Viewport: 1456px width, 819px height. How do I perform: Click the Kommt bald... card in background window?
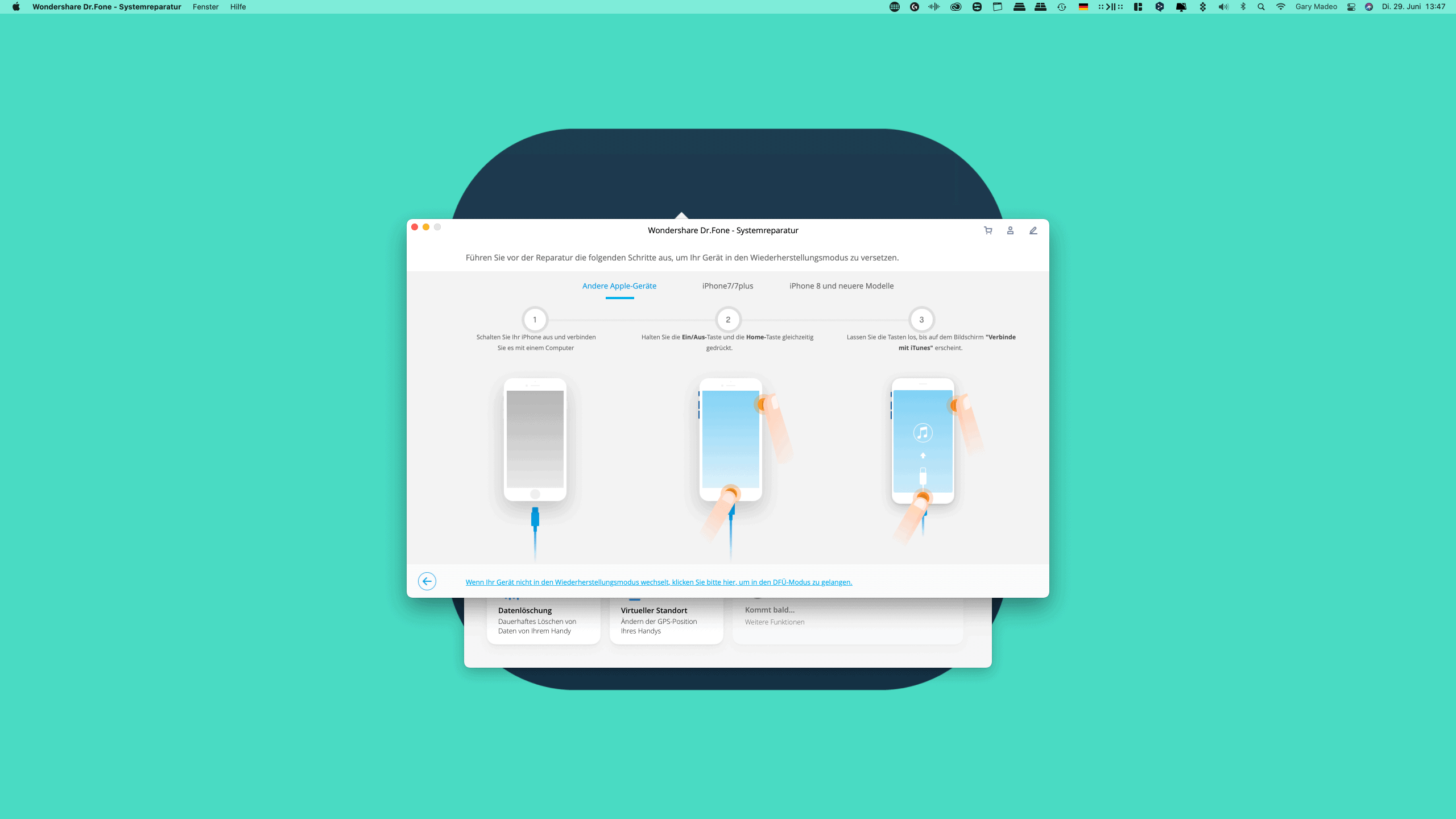point(848,620)
